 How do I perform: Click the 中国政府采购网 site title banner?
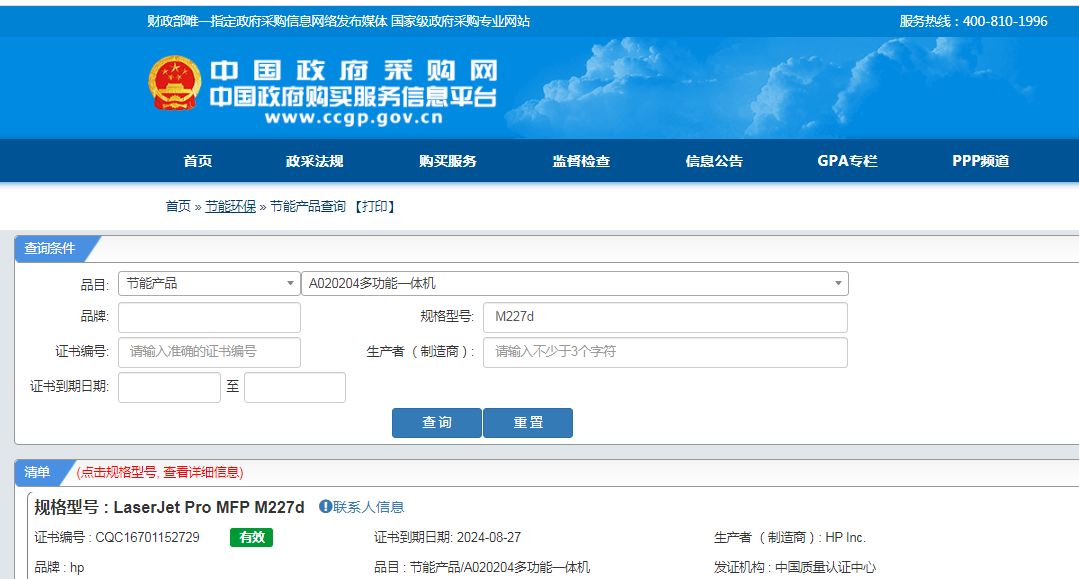(x=354, y=71)
